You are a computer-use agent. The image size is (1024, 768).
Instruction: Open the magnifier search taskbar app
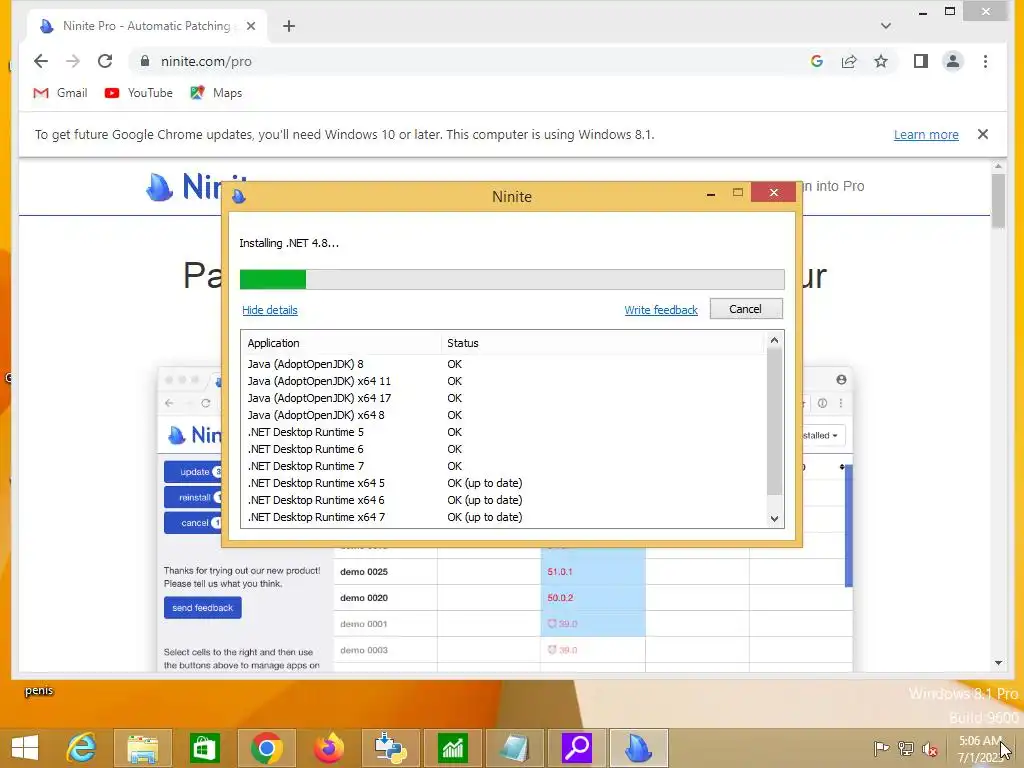577,748
